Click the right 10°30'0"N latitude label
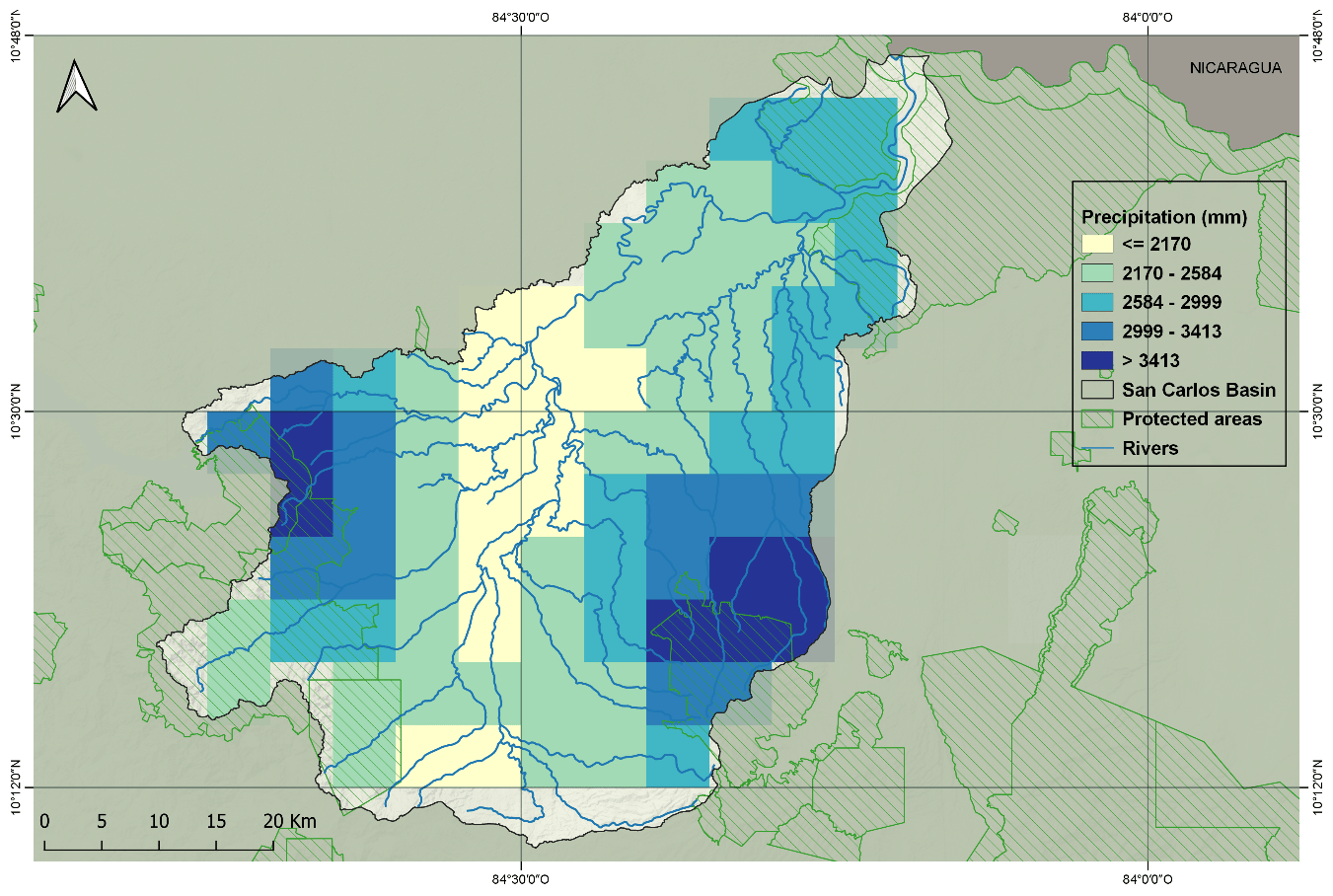This screenshot has width=1333, height=896. click(x=1317, y=411)
